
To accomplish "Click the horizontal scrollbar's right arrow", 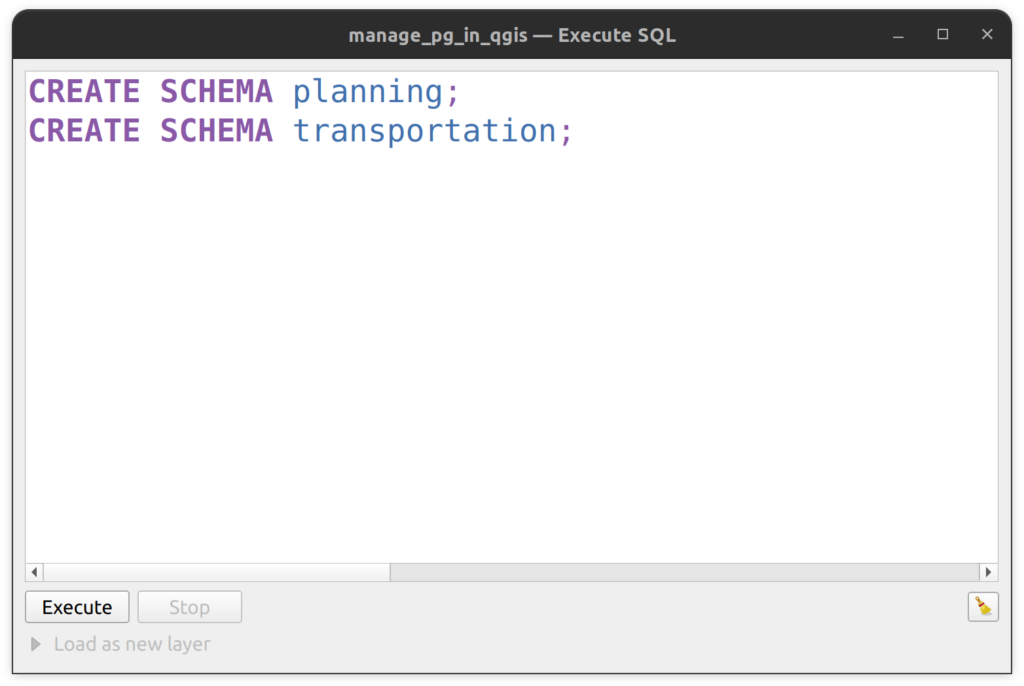I will tap(988, 572).
